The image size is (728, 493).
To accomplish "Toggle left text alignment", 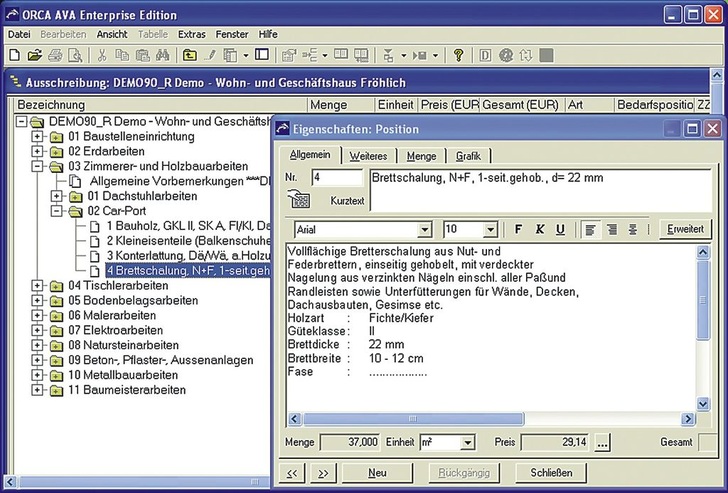I will coord(591,229).
